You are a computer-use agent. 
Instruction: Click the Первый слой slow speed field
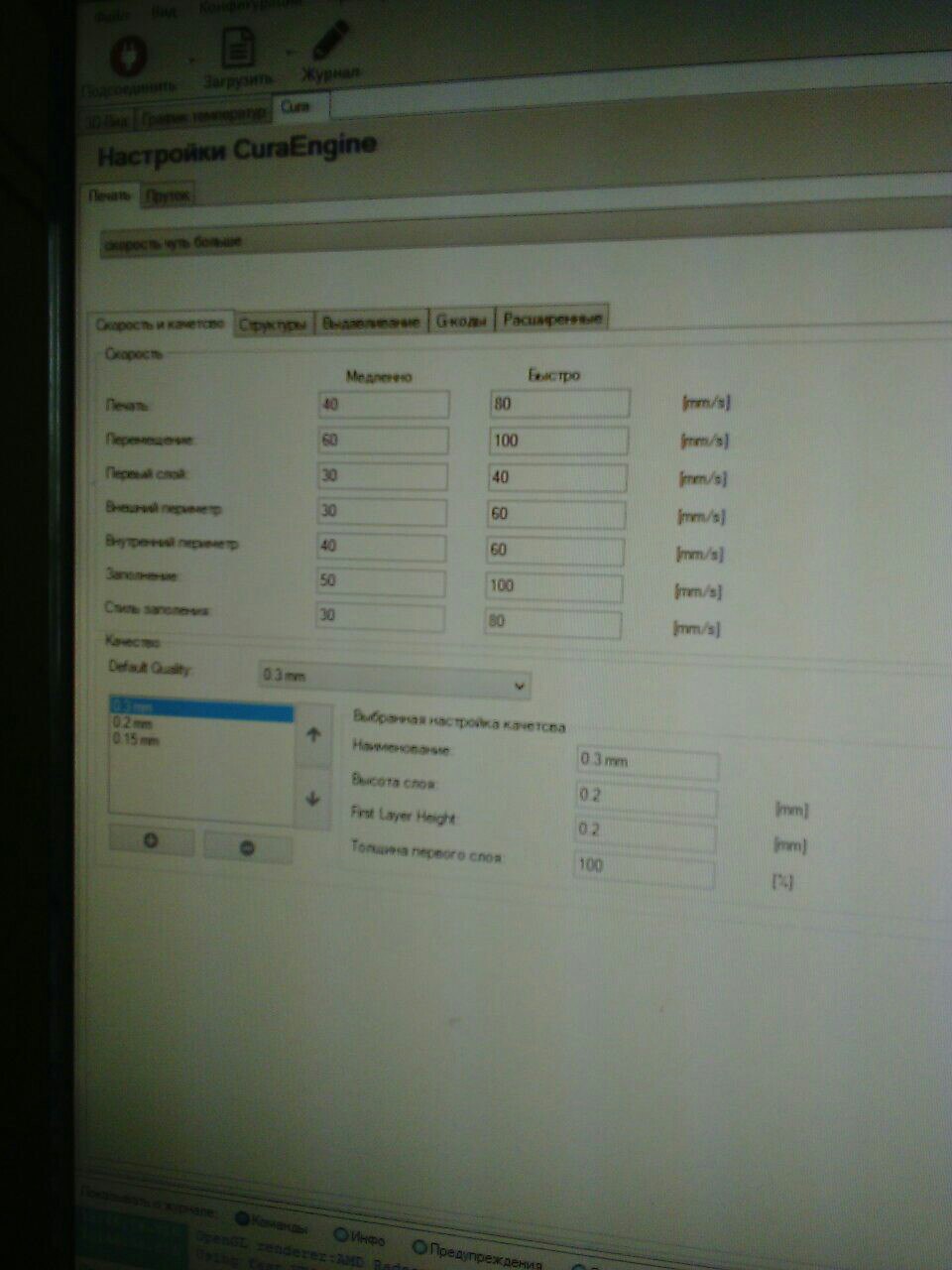coord(382,476)
